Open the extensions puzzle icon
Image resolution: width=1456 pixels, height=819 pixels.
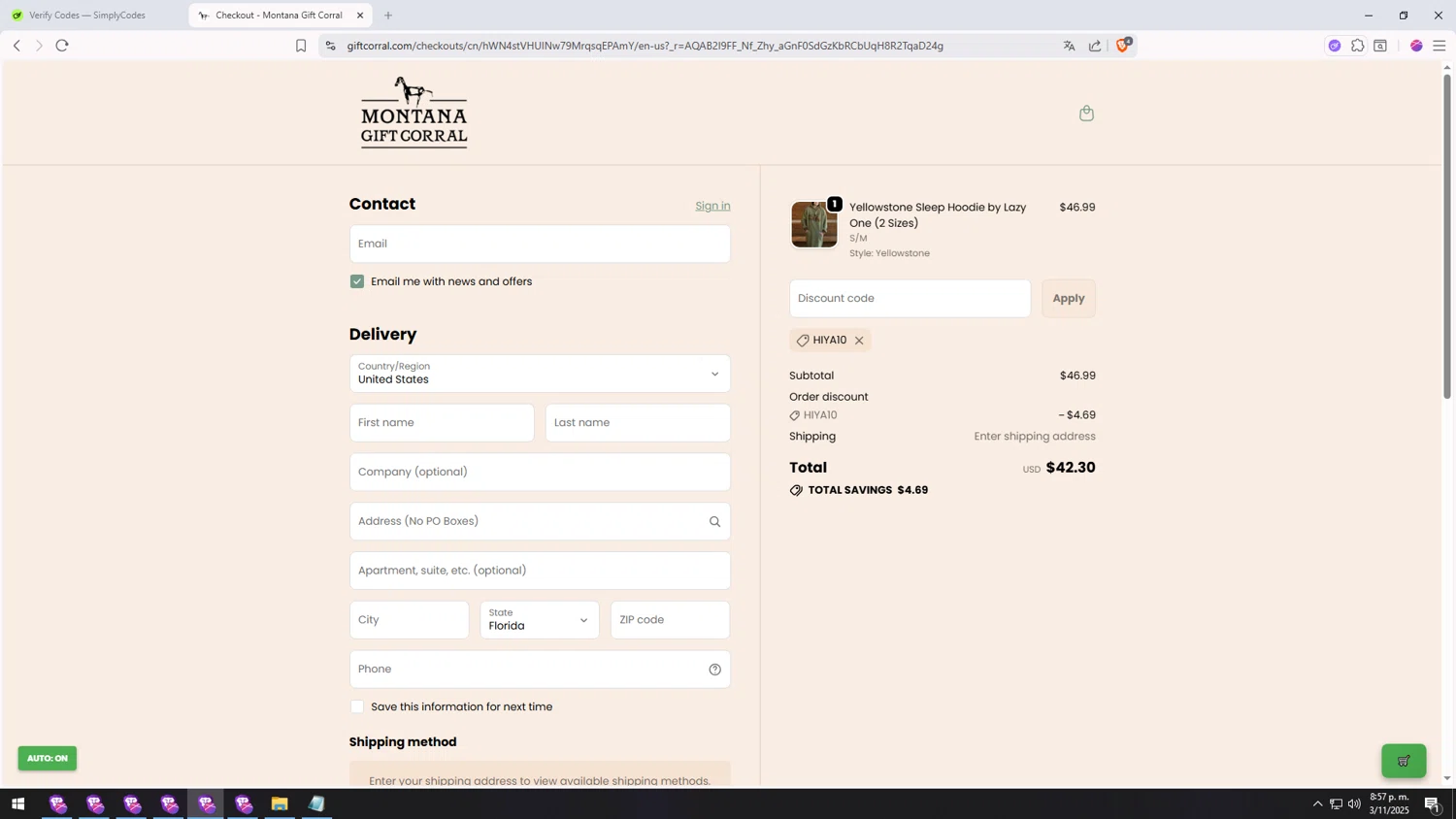click(1357, 46)
